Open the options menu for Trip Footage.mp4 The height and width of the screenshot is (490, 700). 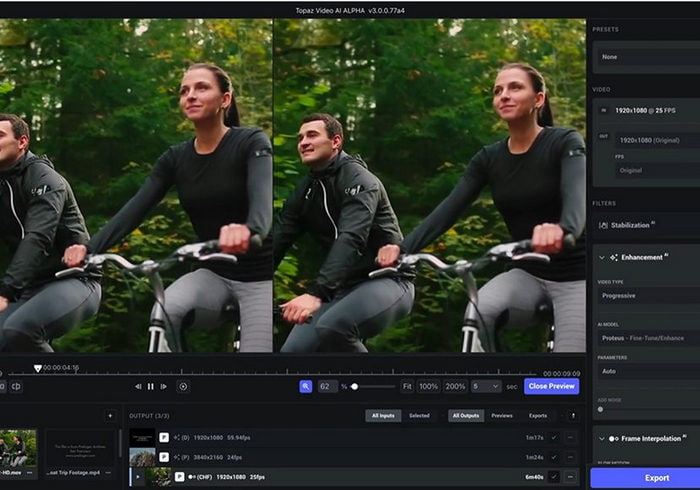pos(108,472)
